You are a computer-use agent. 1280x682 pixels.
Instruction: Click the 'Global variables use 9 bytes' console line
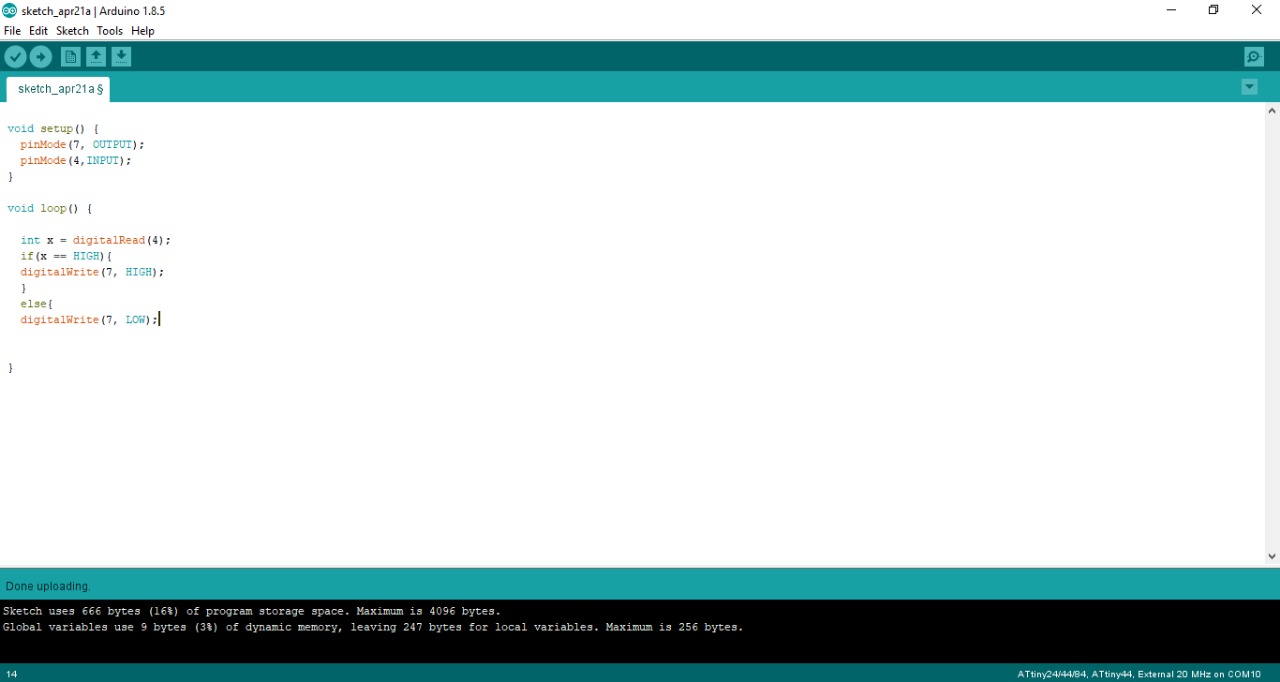(373, 627)
